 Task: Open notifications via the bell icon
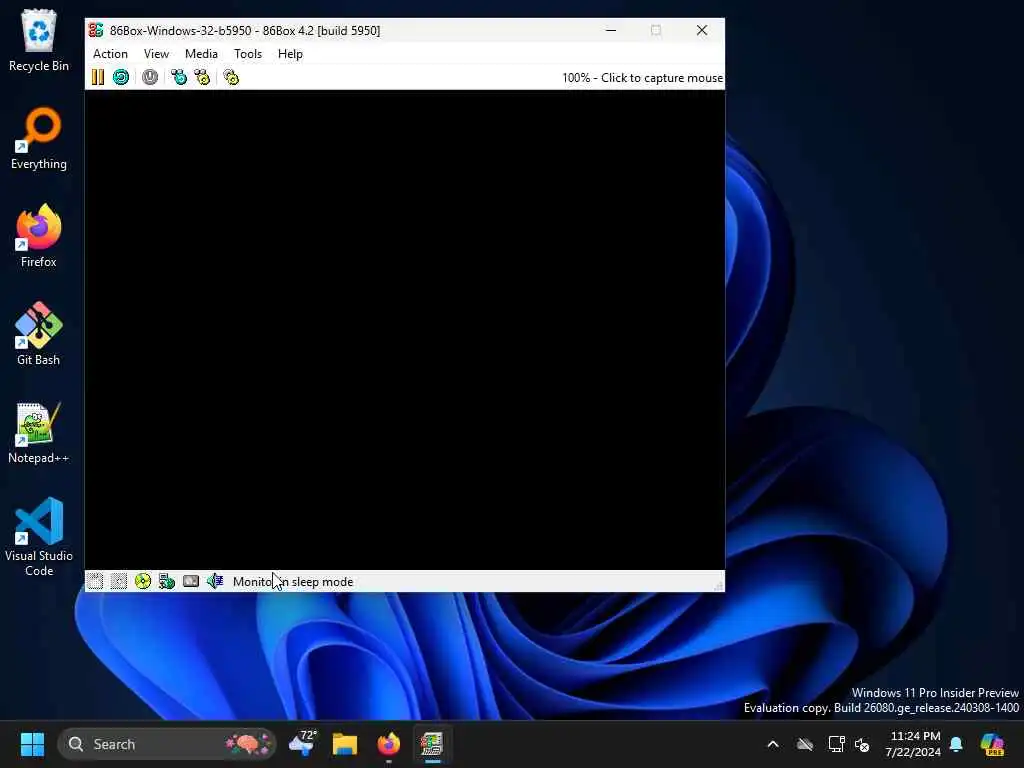[957, 744]
